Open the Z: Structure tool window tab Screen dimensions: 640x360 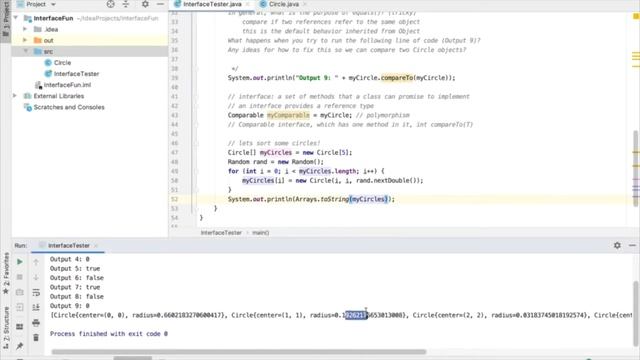[x=6, y=328]
